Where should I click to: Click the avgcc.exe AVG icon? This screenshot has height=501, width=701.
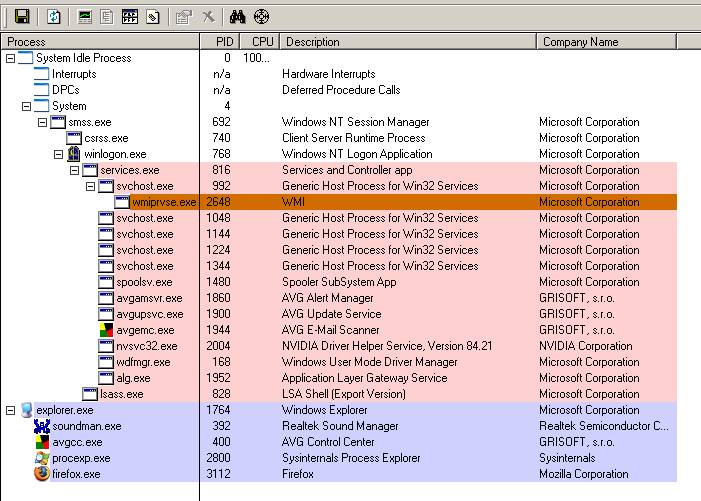point(42,442)
